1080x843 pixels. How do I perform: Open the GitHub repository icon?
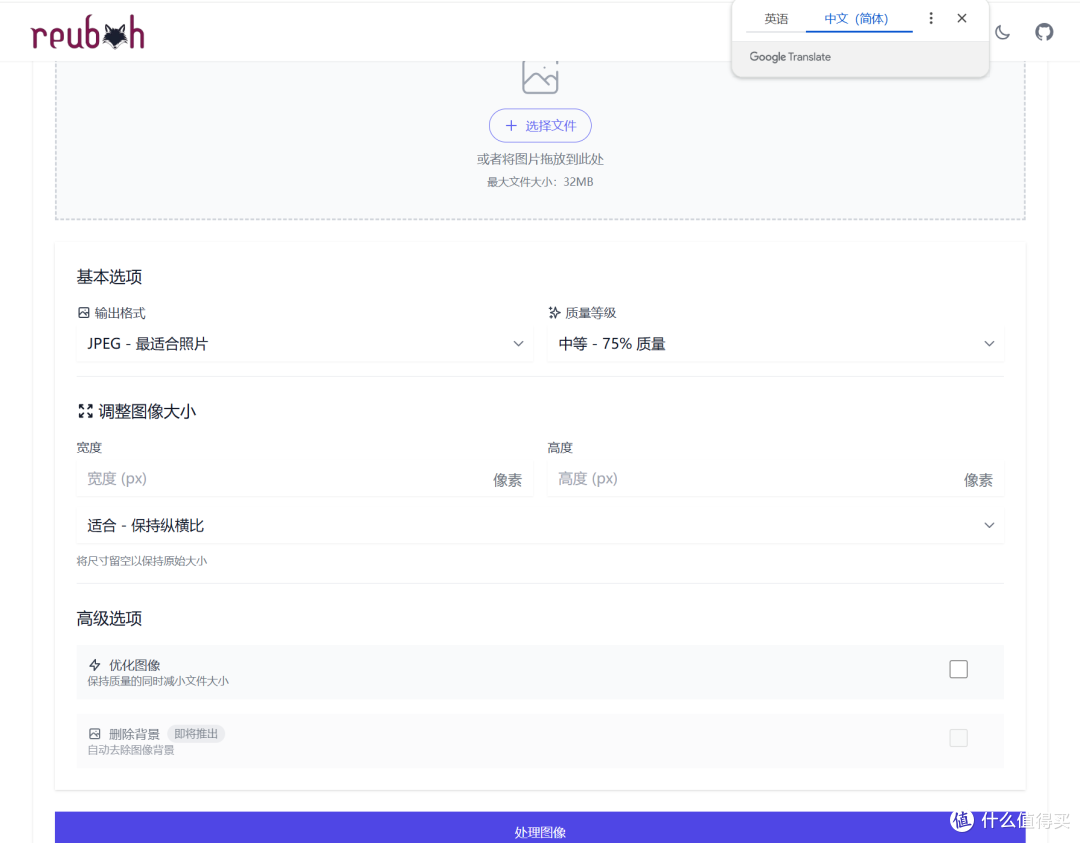click(x=1044, y=32)
